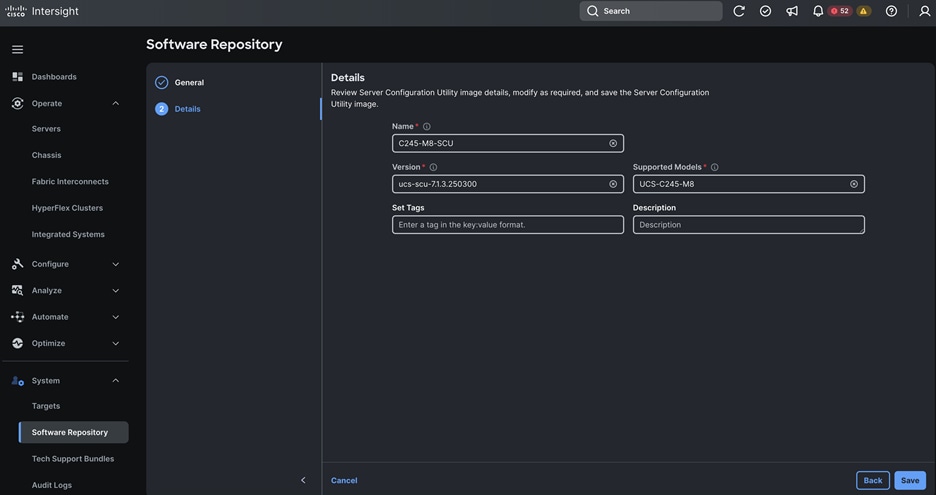Screen dimensions: 936x495
Task: Open Targets under System
Action: (x=46, y=406)
